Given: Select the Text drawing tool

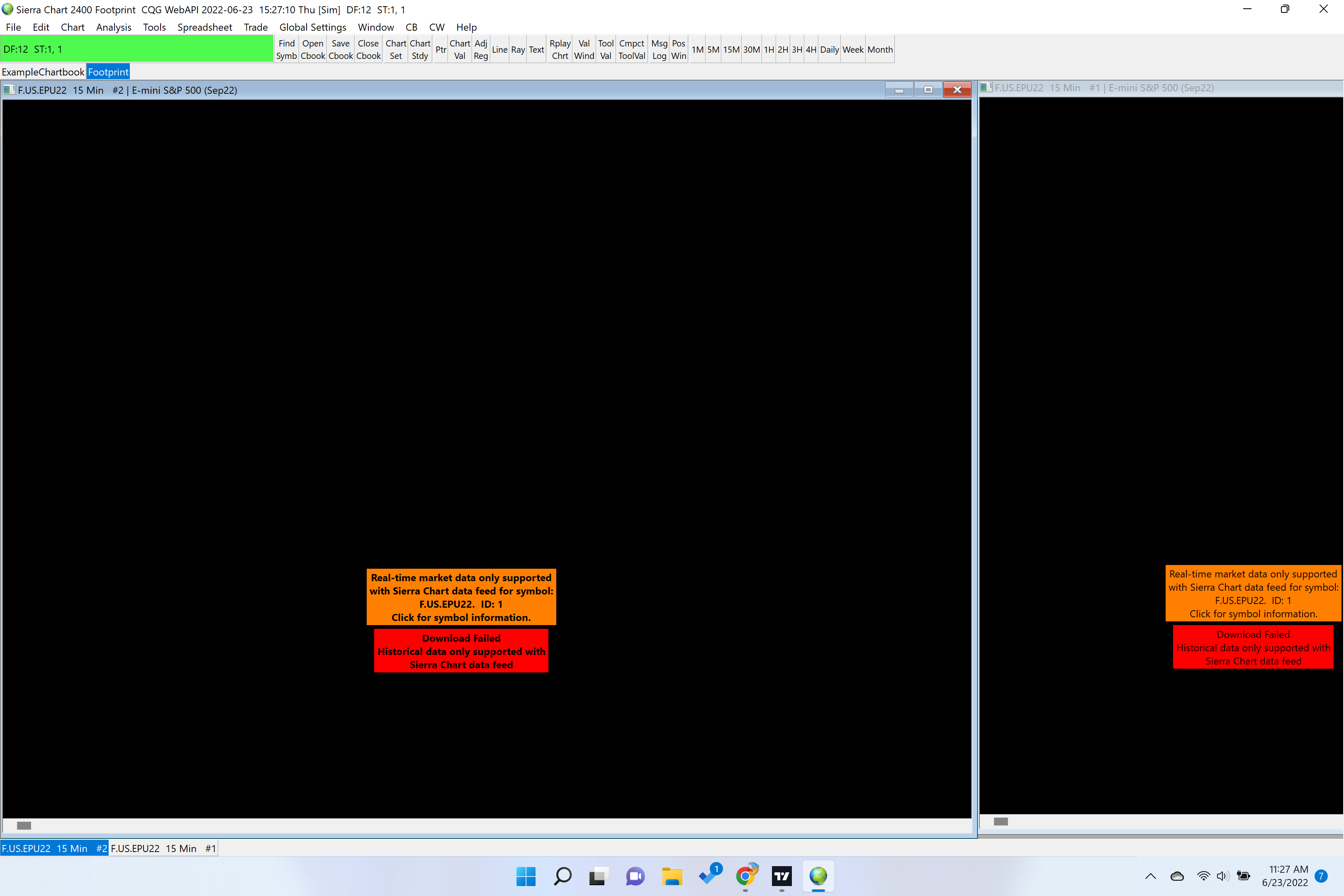Looking at the screenshot, I should (536, 49).
